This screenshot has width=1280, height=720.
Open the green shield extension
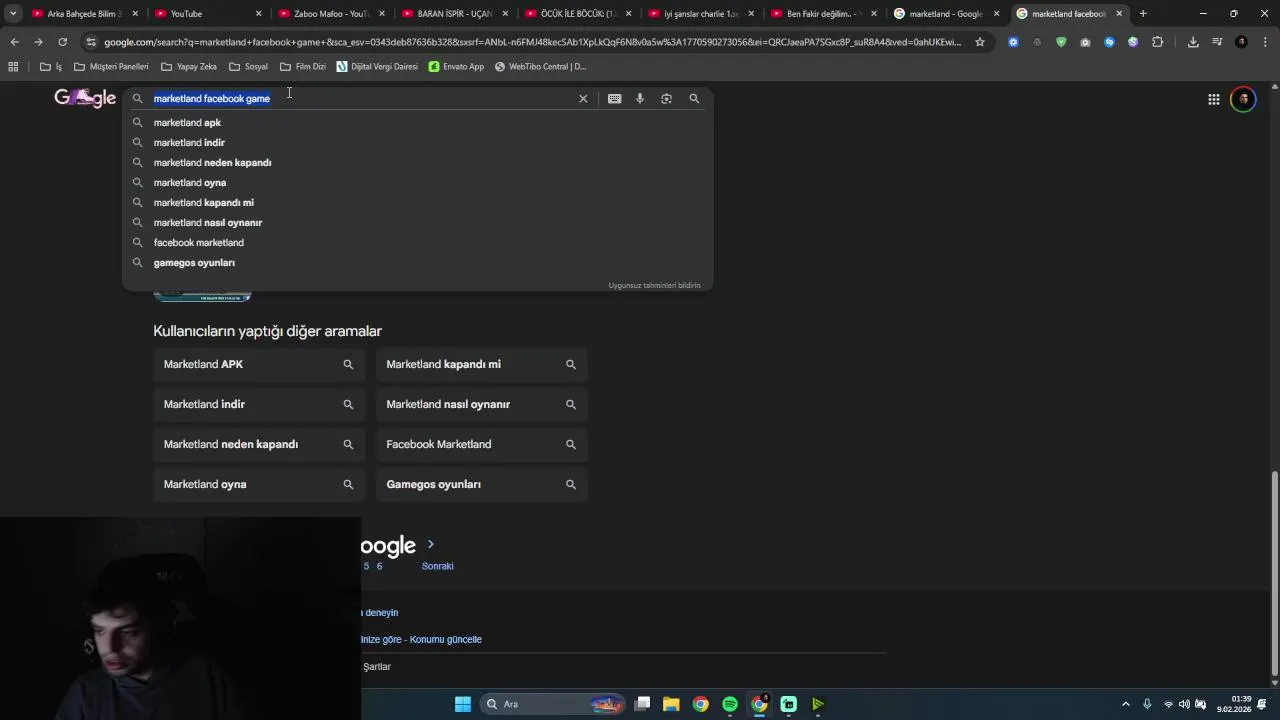tap(1061, 42)
